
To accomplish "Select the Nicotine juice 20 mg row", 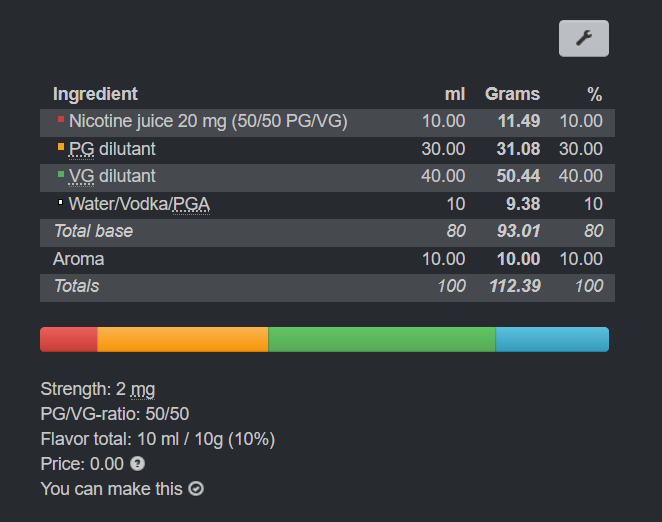I will click(x=327, y=122).
